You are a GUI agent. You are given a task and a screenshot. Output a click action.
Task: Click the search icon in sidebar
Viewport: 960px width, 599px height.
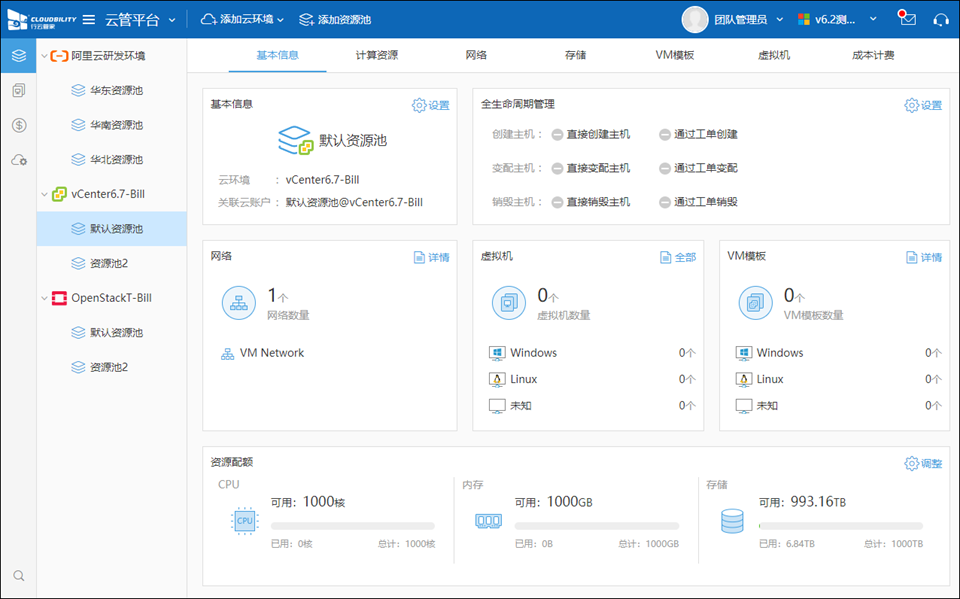coord(18,576)
